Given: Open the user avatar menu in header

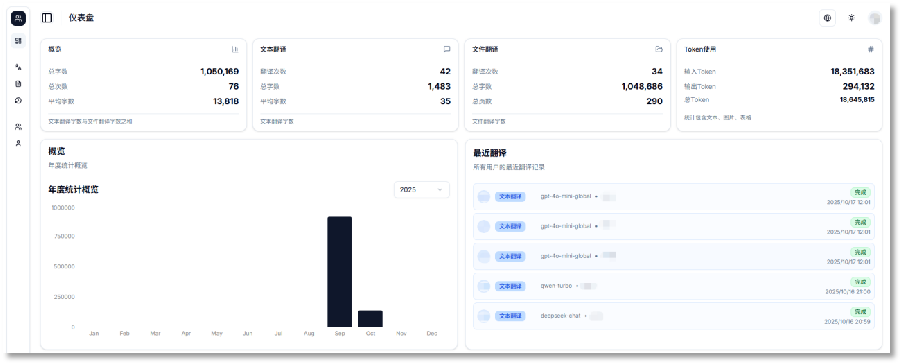Looking at the screenshot, I should [875, 18].
